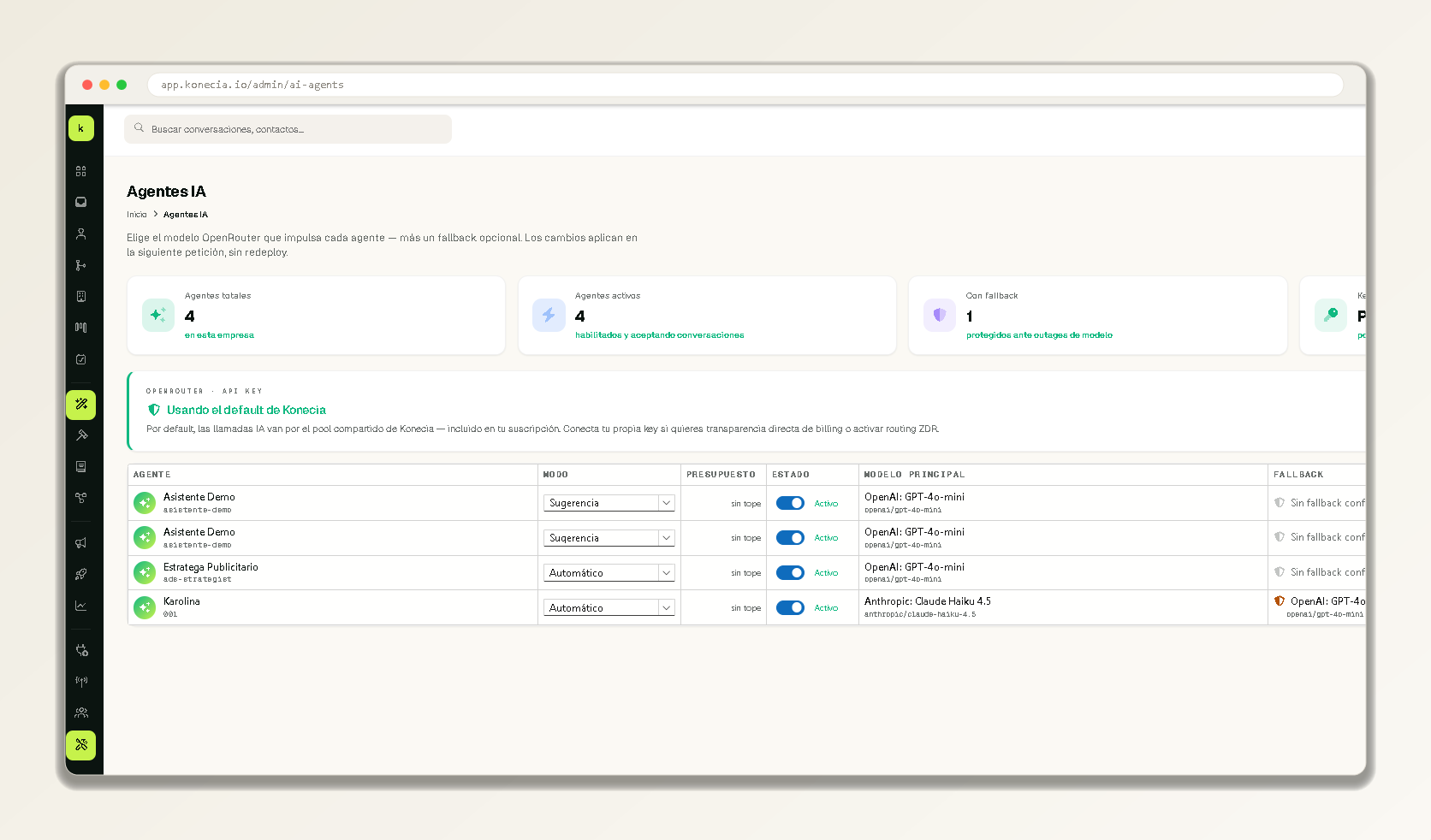Focus the Buscar conversaciones search field

pyautogui.click(x=288, y=129)
